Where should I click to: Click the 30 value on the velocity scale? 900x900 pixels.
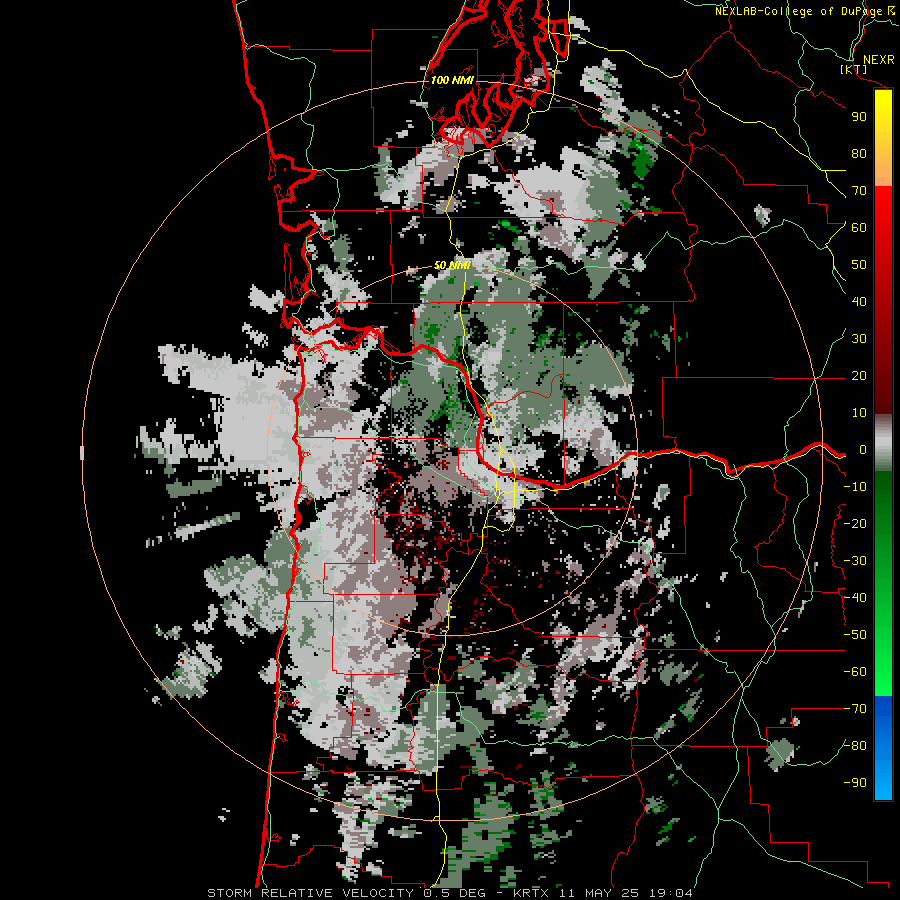pyautogui.click(x=859, y=339)
